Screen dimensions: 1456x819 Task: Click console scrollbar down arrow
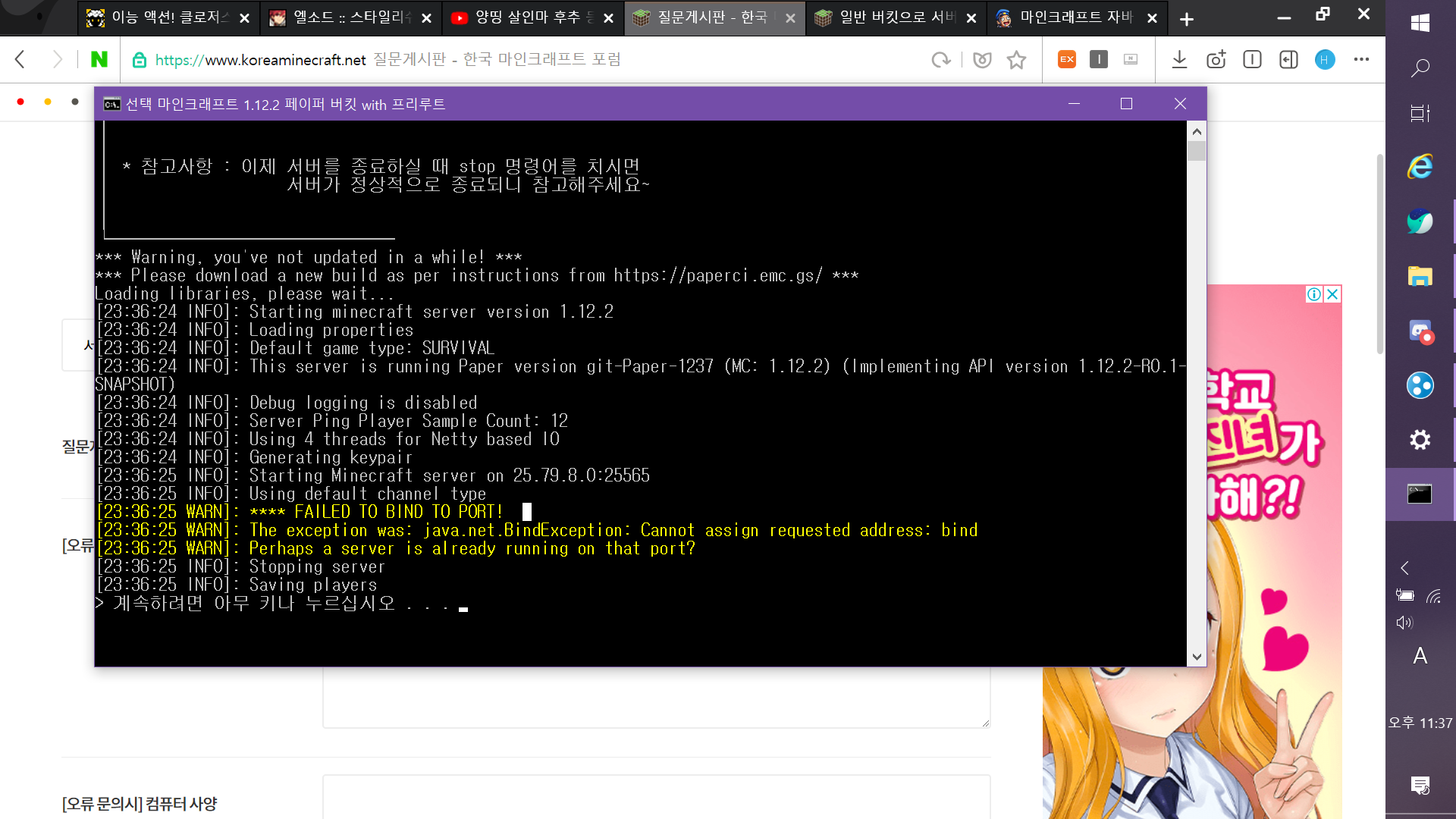point(1197,657)
